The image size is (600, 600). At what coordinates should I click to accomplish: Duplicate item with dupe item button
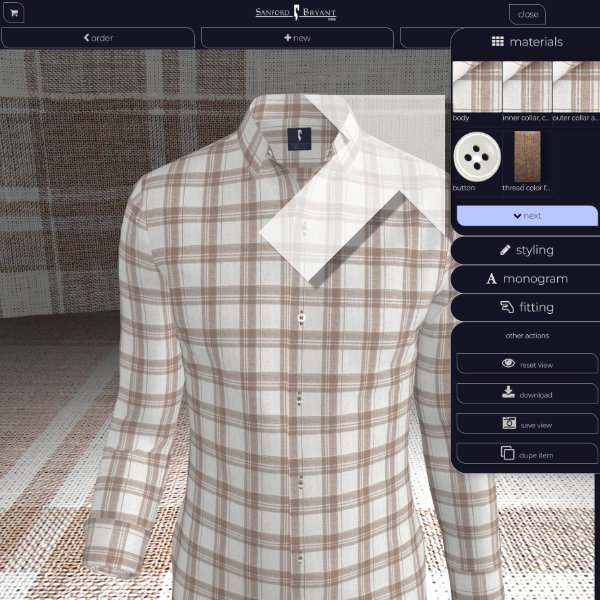tap(527, 454)
